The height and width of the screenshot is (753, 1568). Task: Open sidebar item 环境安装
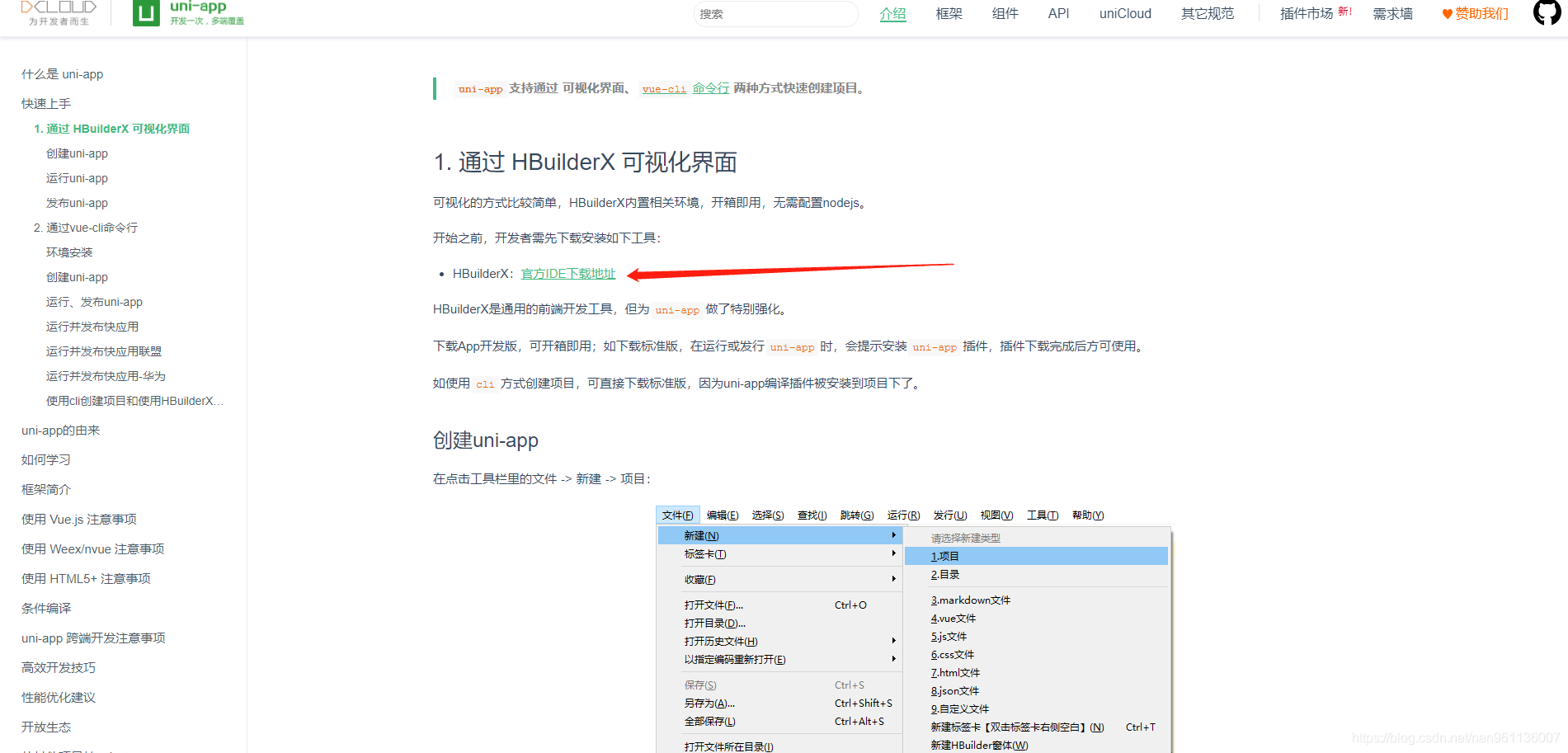click(69, 252)
